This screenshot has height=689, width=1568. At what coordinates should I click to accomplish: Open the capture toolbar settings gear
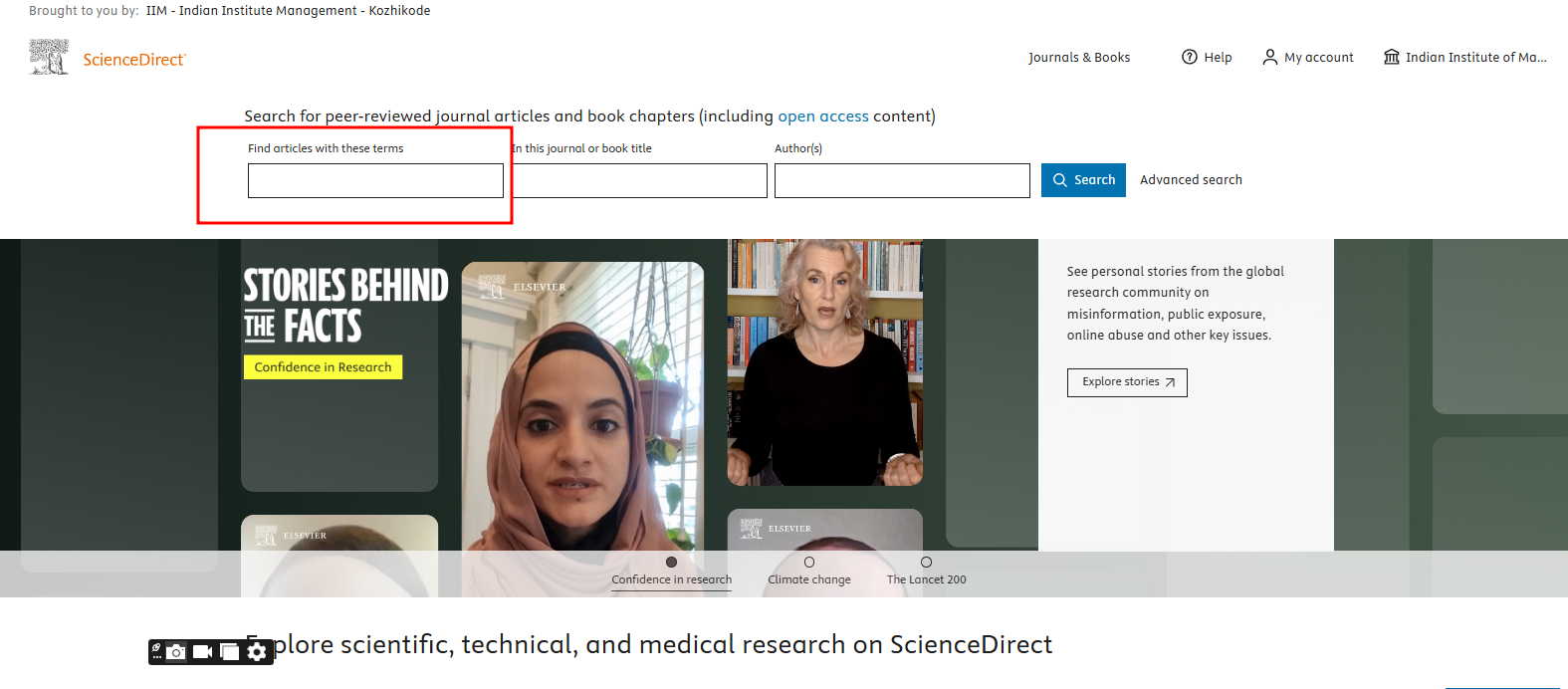click(x=257, y=652)
